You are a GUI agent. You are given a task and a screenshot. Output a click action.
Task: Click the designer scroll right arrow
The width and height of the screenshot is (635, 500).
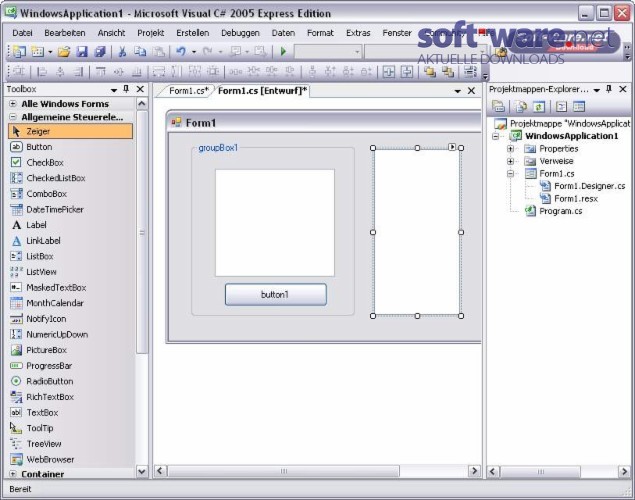click(474, 471)
